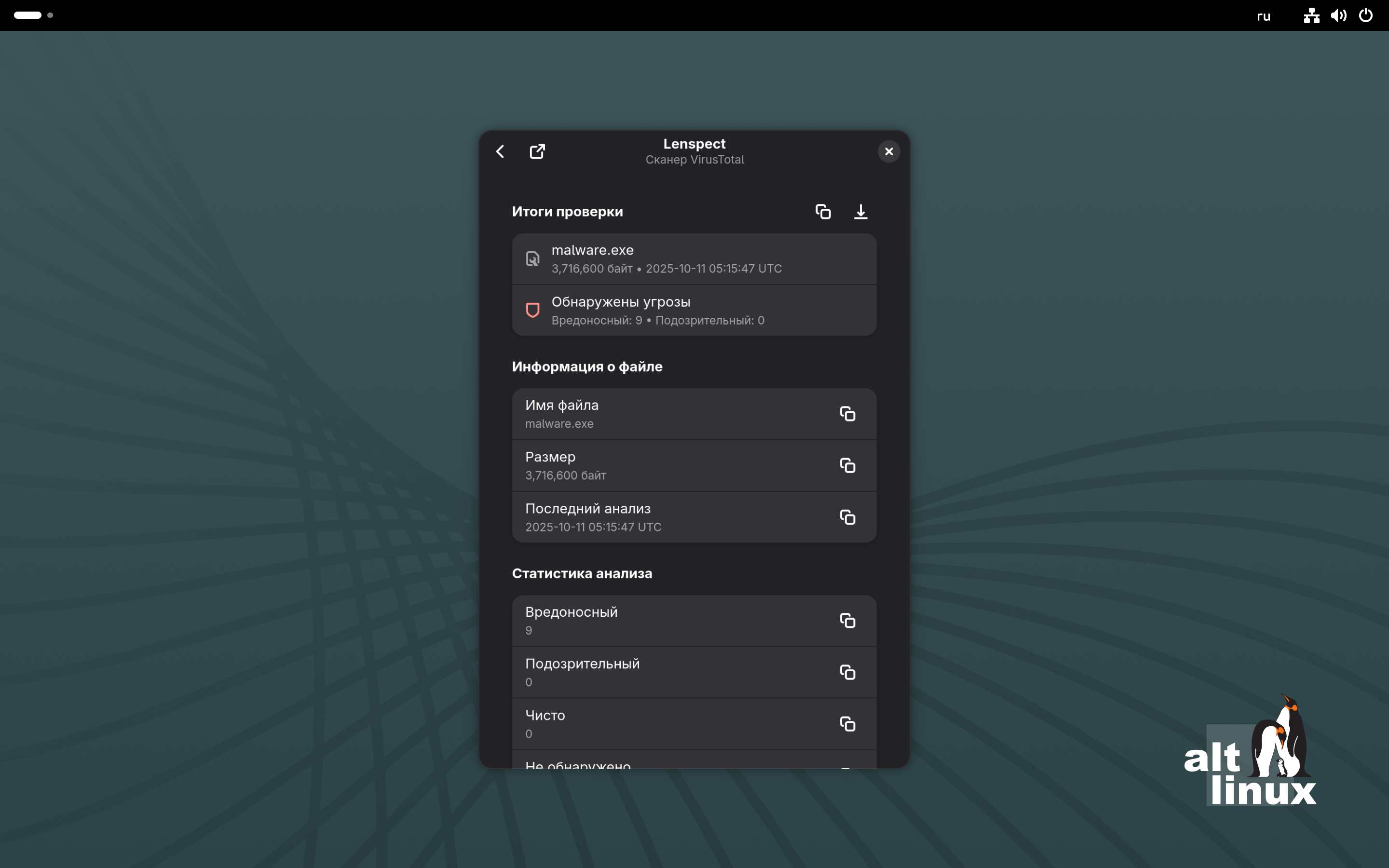Open report in VirusTotal external link icon
The width and height of the screenshot is (1389, 868).
click(537, 151)
